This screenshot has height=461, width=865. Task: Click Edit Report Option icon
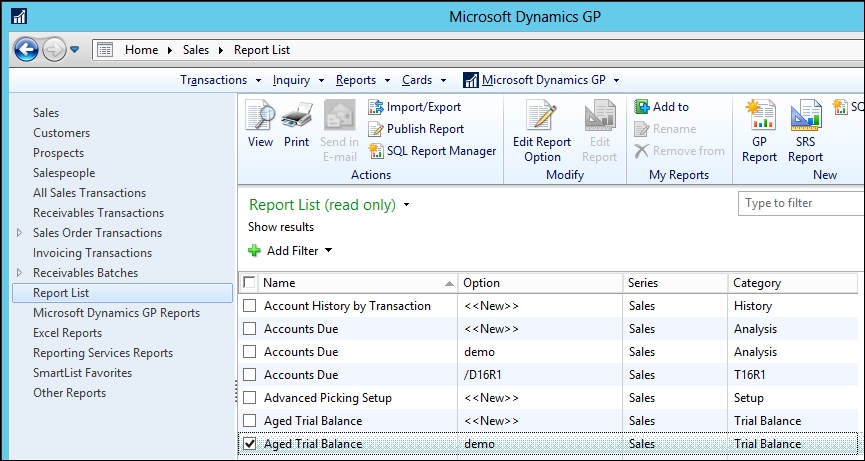542,131
